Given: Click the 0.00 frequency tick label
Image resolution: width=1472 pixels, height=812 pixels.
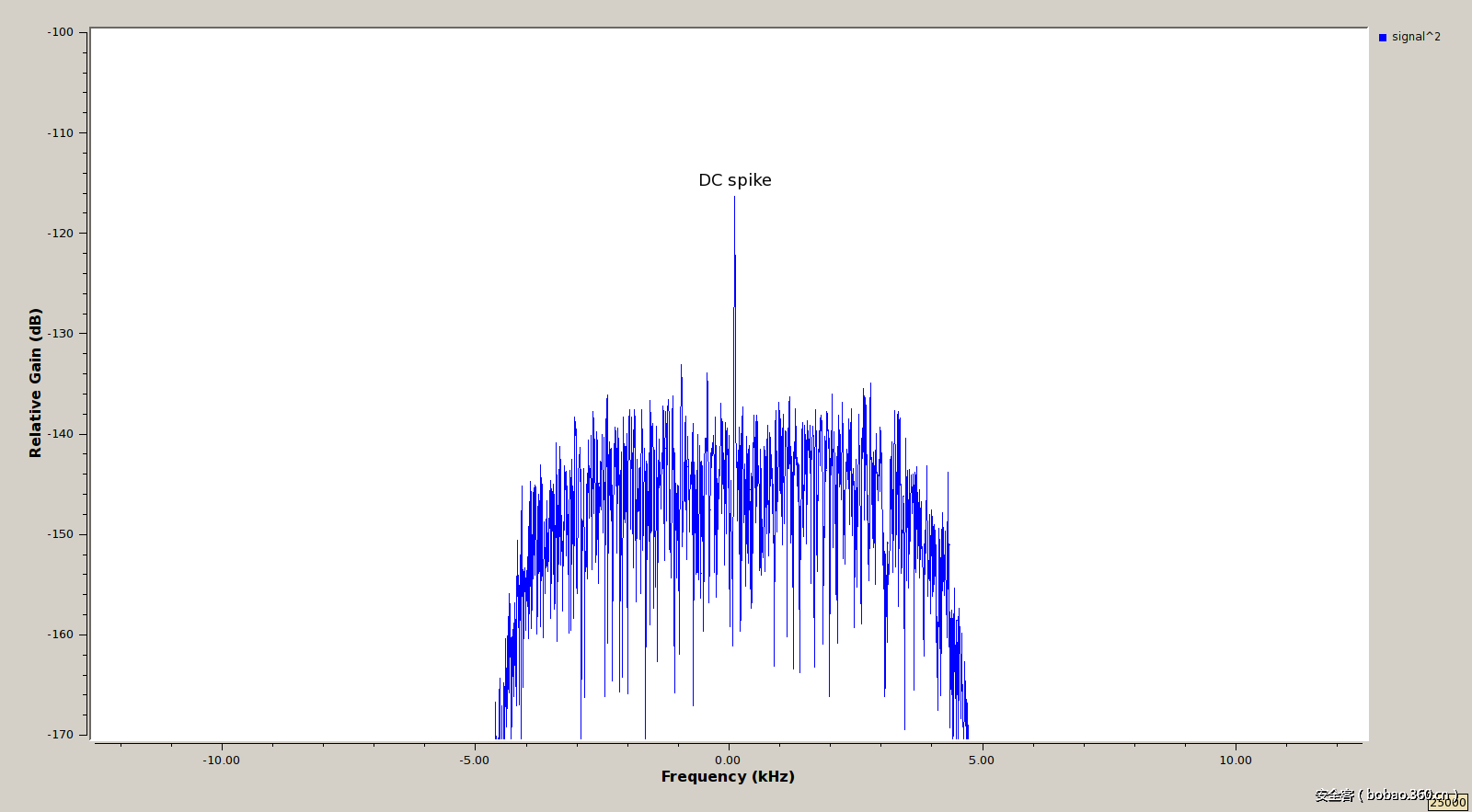Looking at the screenshot, I should pos(727,760).
